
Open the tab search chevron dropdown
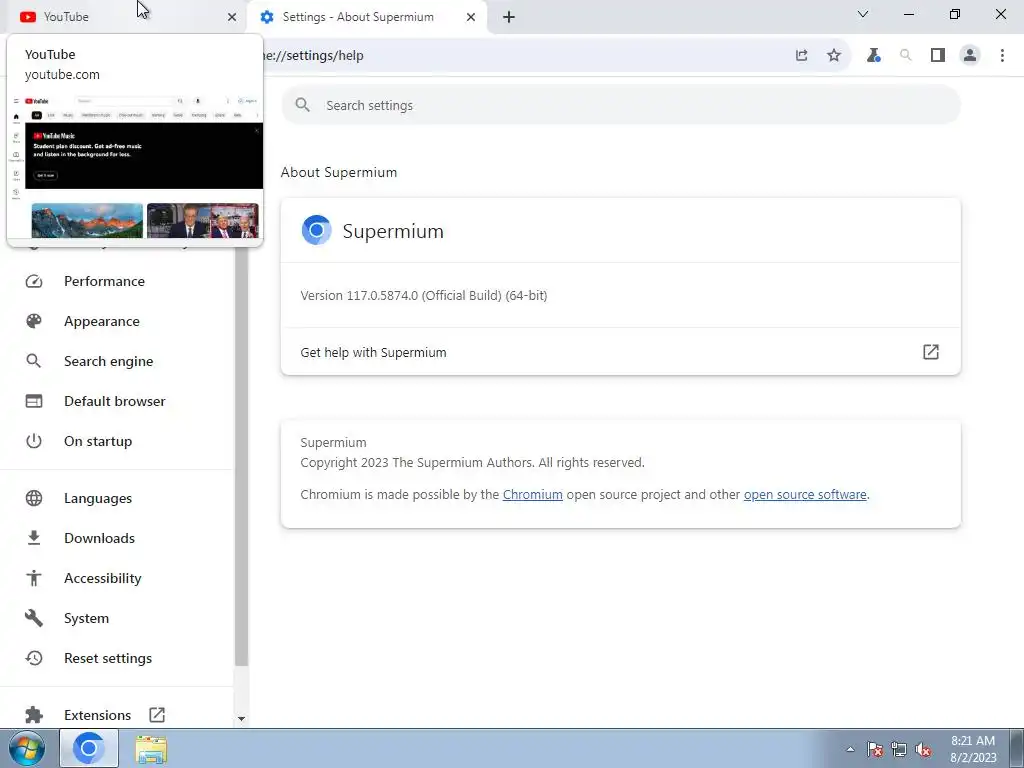[x=863, y=14]
